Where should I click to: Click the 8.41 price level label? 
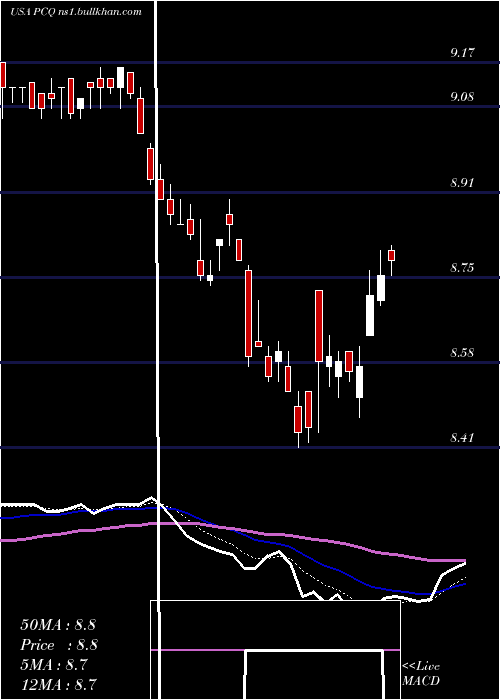(x=462, y=438)
